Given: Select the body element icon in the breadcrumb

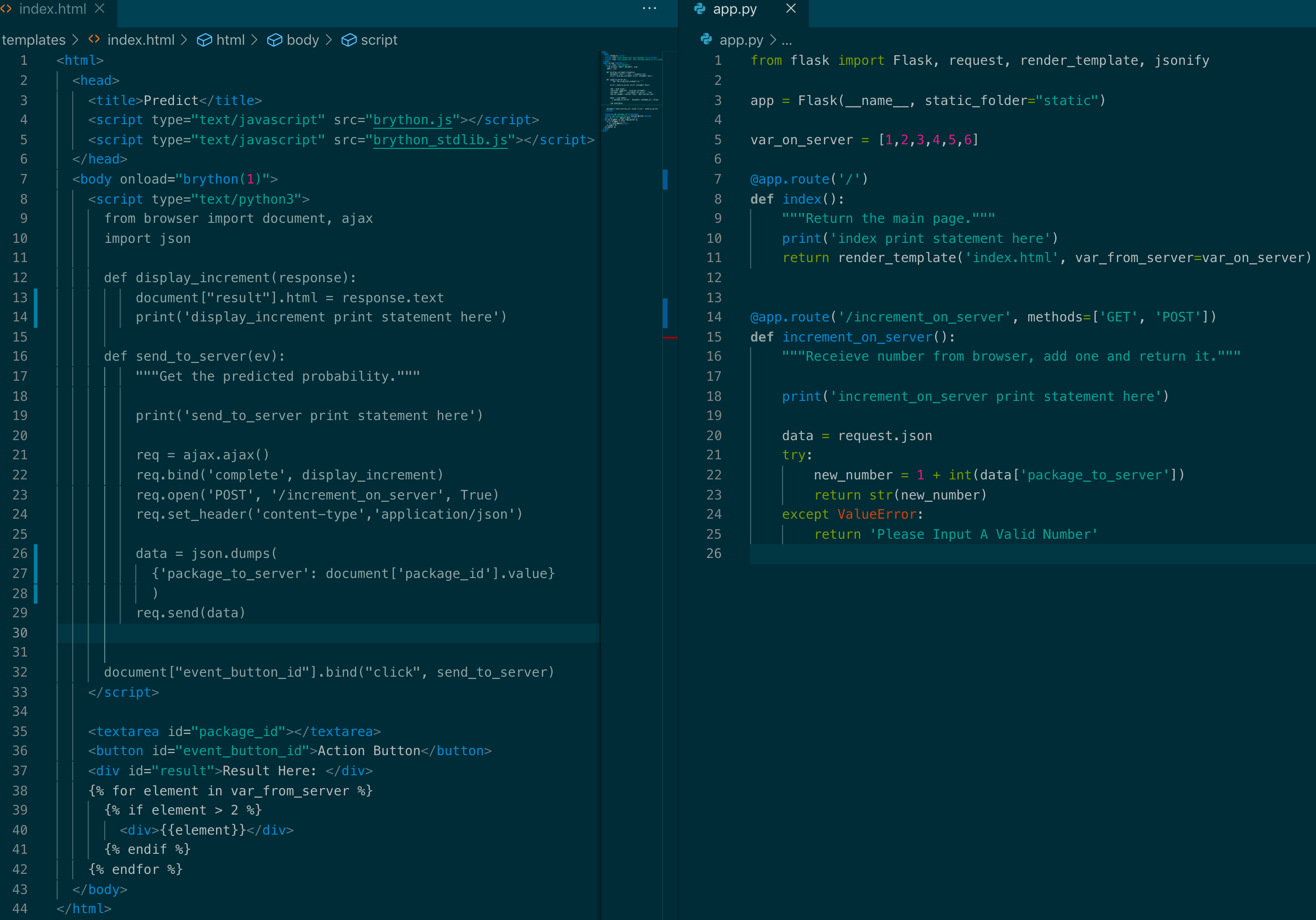Looking at the screenshot, I should pos(275,40).
